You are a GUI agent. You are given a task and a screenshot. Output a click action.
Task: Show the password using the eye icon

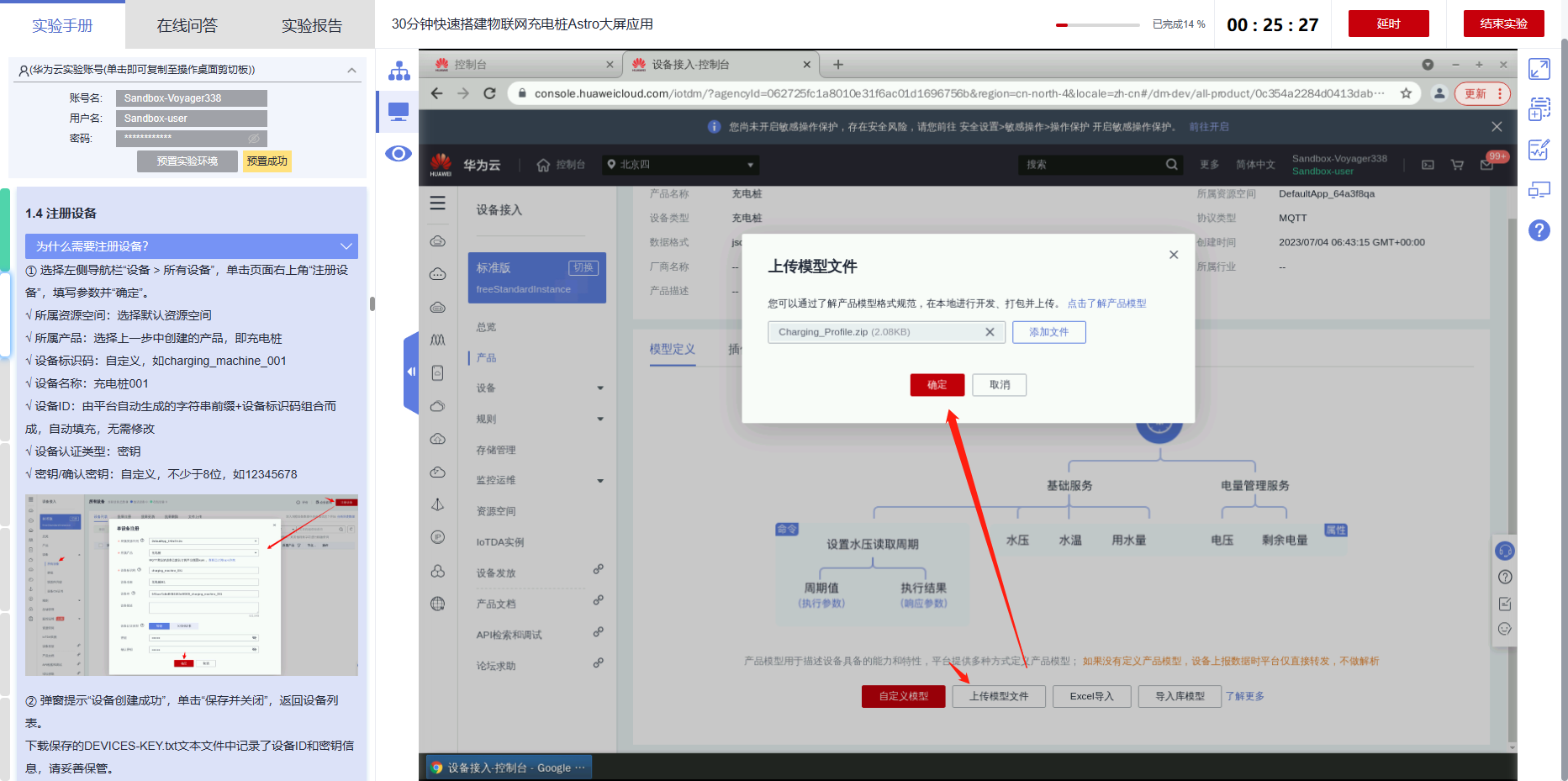pyautogui.click(x=254, y=139)
